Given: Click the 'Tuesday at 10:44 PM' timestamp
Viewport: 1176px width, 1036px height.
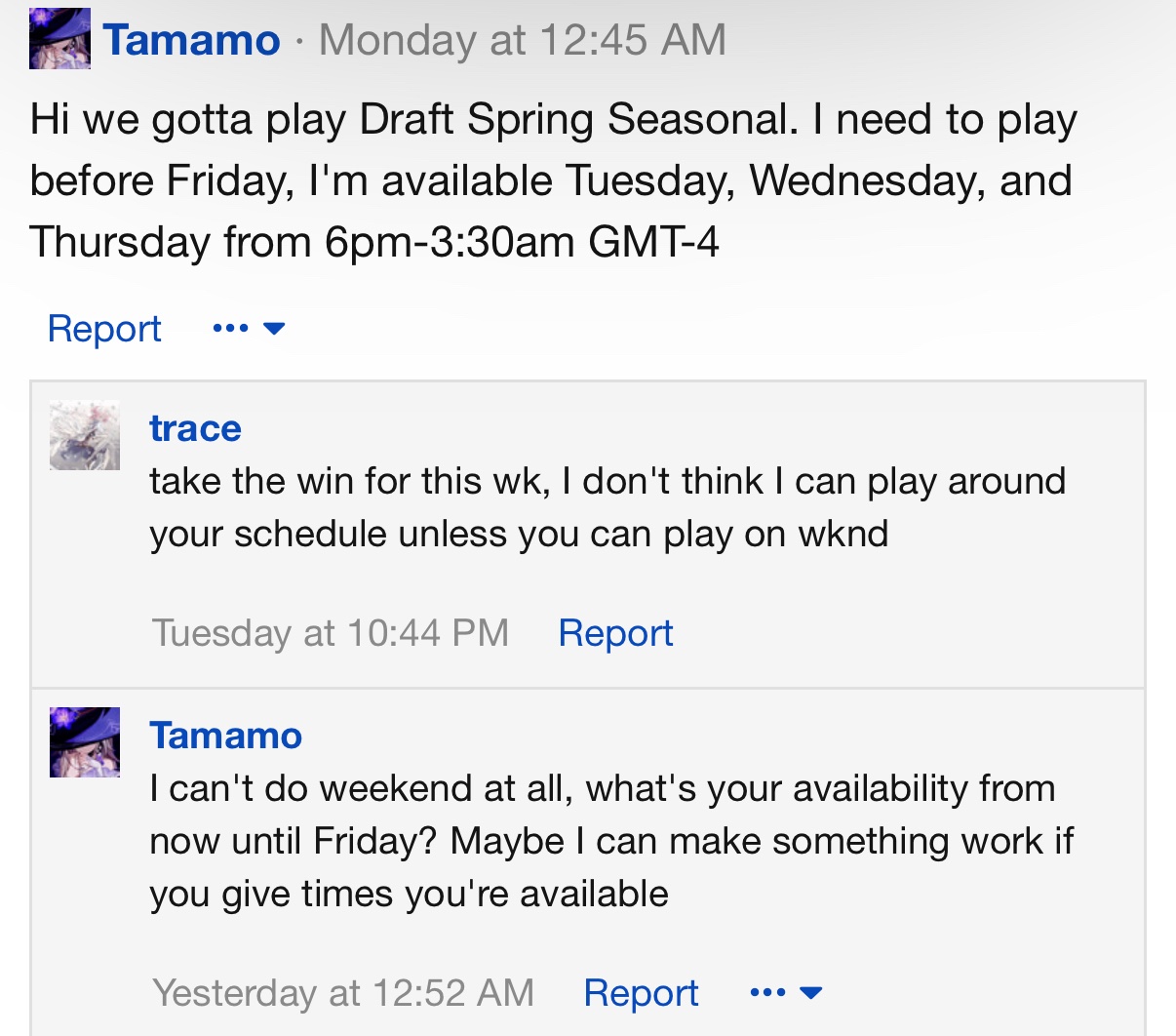Looking at the screenshot, I should tap(331, 633).
